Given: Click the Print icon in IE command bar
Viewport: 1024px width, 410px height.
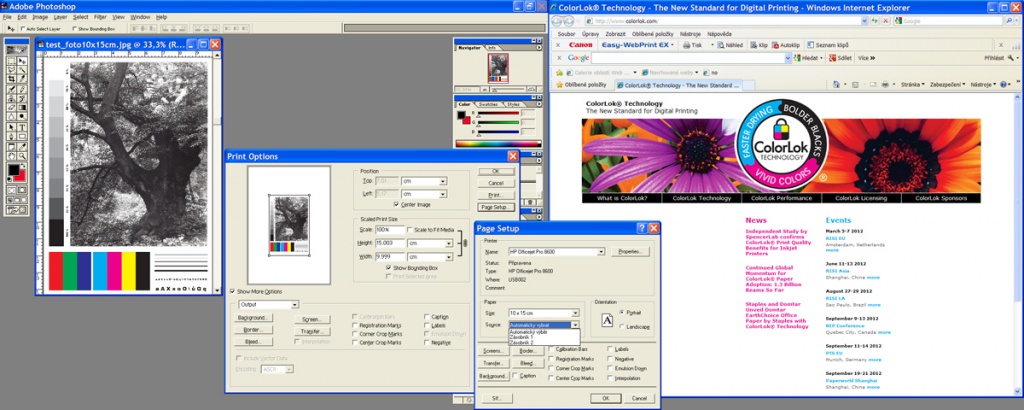Looking at the screenshot, I should tap(885, 85).
